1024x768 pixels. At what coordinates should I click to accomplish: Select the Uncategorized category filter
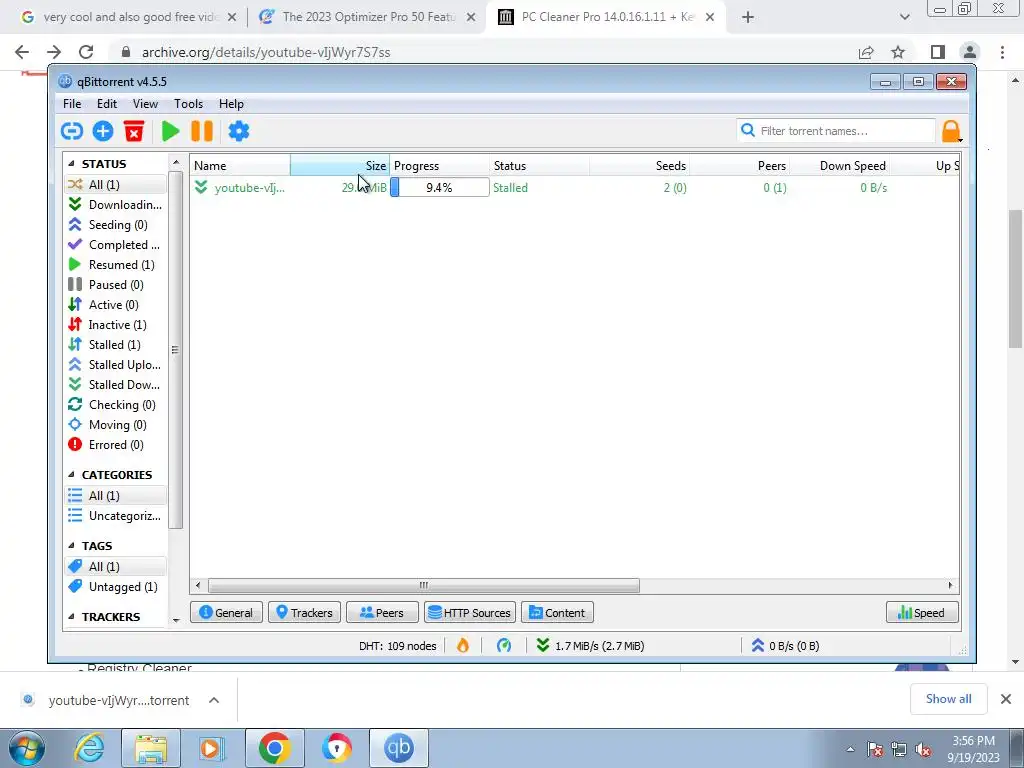(116, 516)
